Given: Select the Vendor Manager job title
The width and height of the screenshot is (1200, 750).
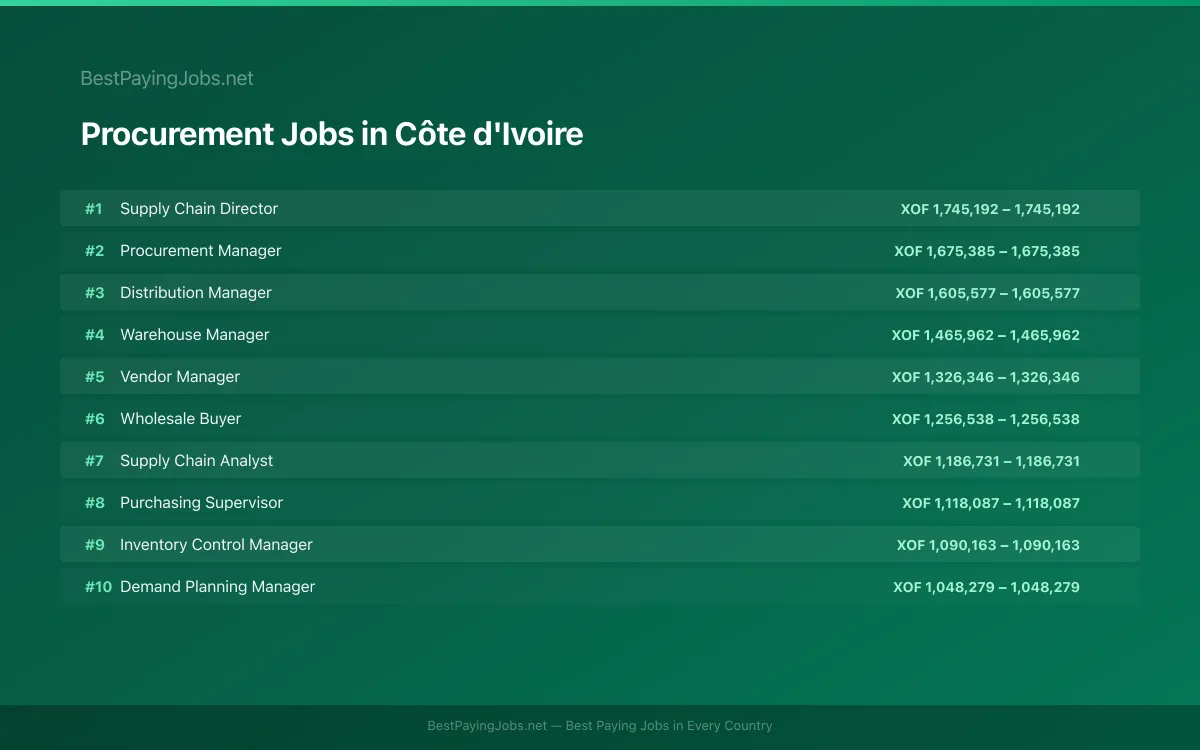Looking at the screenshot, I should (x=180, y=377).
